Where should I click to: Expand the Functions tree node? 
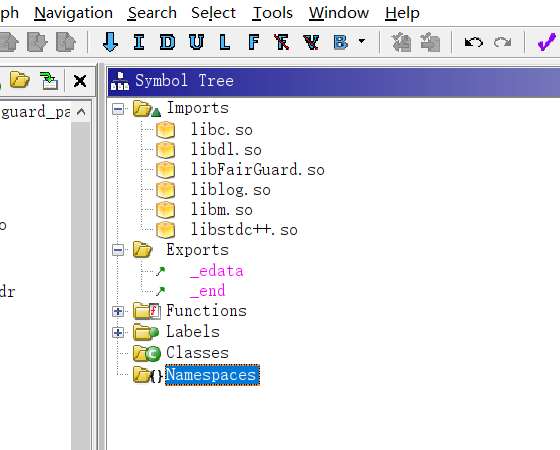(x=118, y=311)
